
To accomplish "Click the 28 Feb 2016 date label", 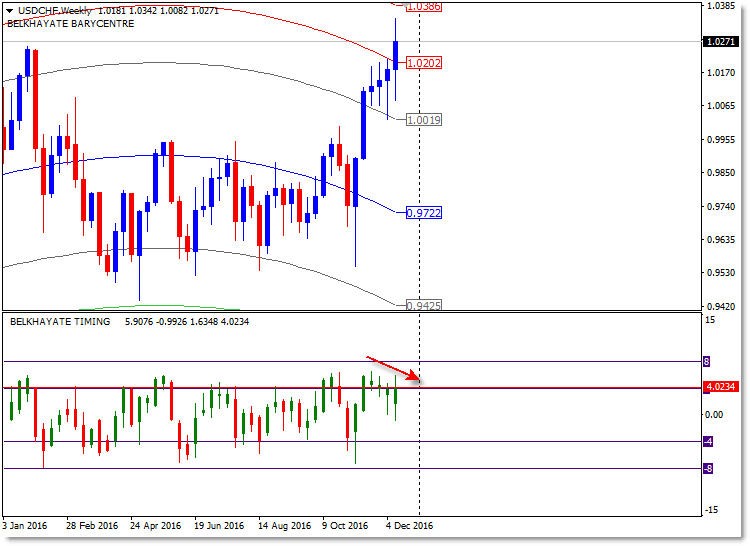I will 92,525.
